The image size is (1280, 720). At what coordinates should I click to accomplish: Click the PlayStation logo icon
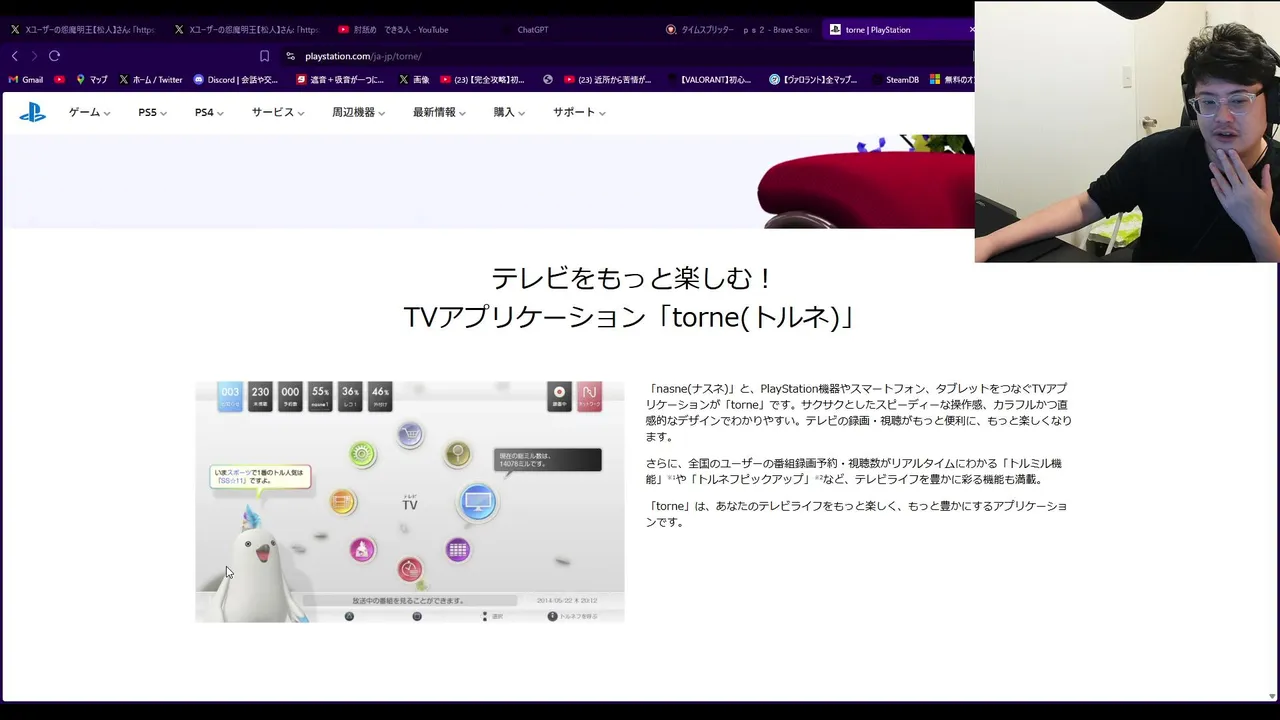pyautogui.click(x=32, y=112)
